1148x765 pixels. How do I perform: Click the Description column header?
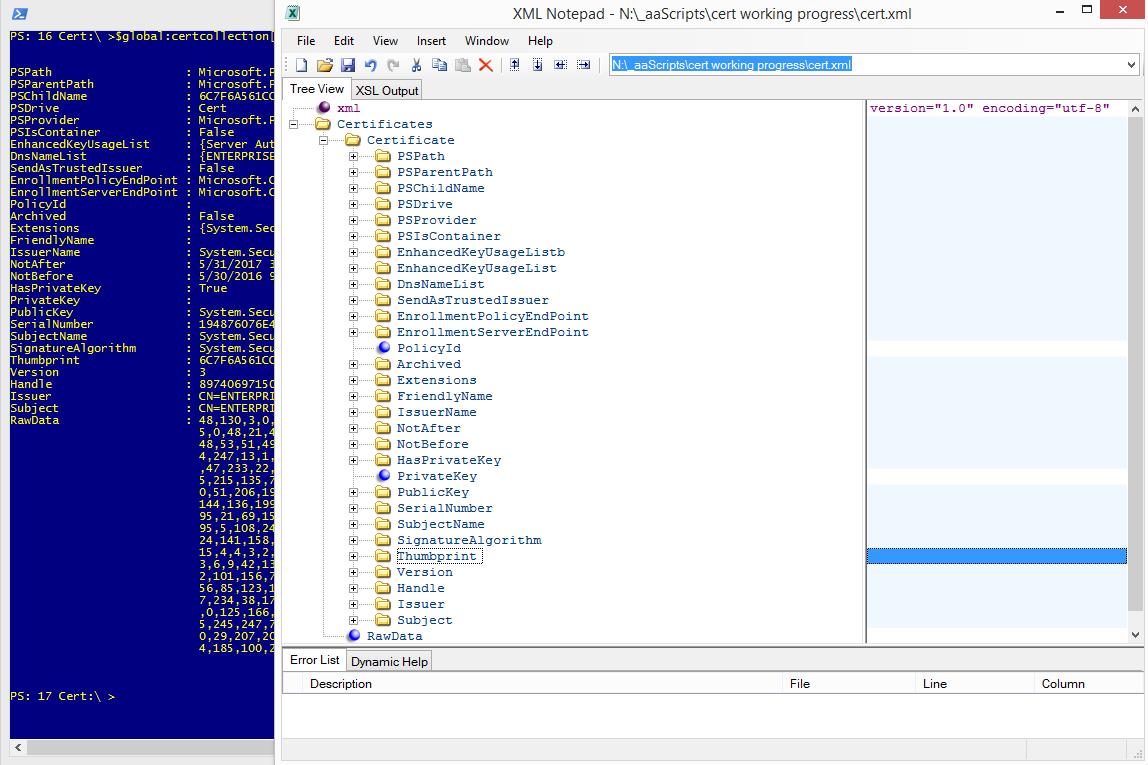coord(340,684)
